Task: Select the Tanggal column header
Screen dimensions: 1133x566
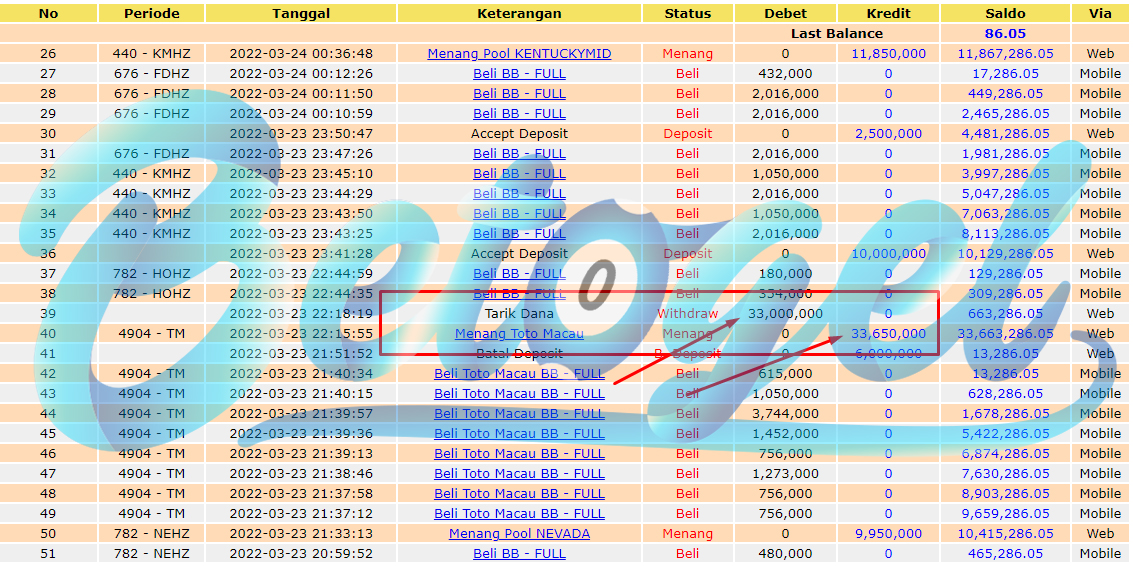Action: pyautogui.click(x=301, y=13)
